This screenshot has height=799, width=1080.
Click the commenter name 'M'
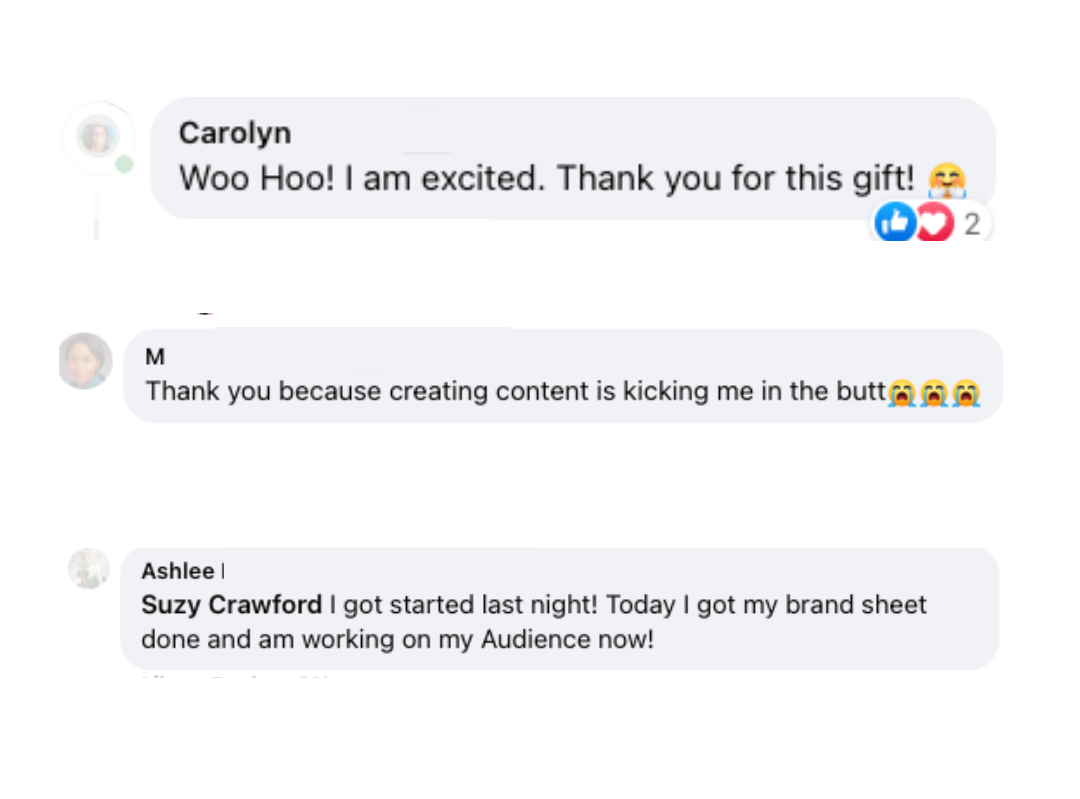pyautogui.click(x=155, y=357)
